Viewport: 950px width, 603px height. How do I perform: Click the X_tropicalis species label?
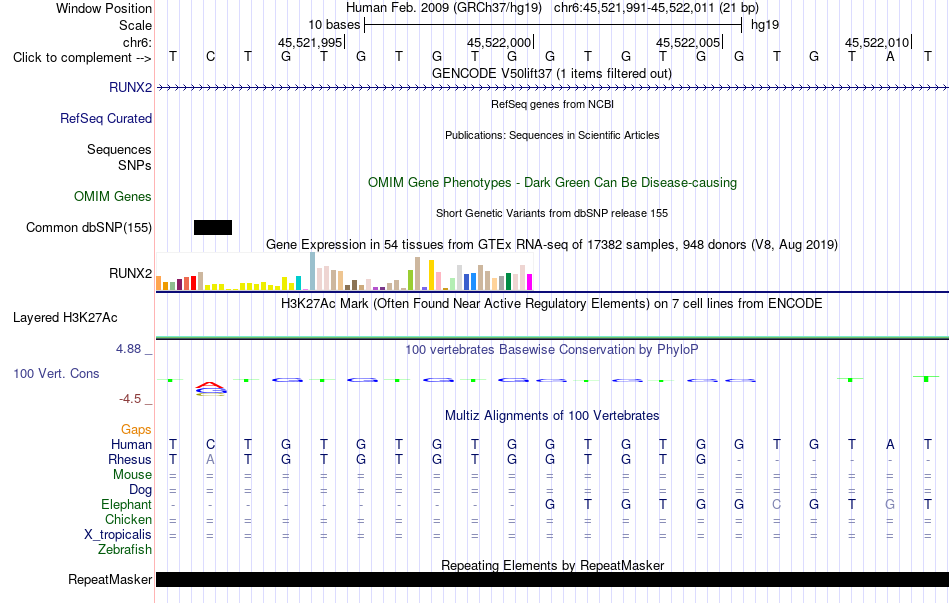(118, 535)
